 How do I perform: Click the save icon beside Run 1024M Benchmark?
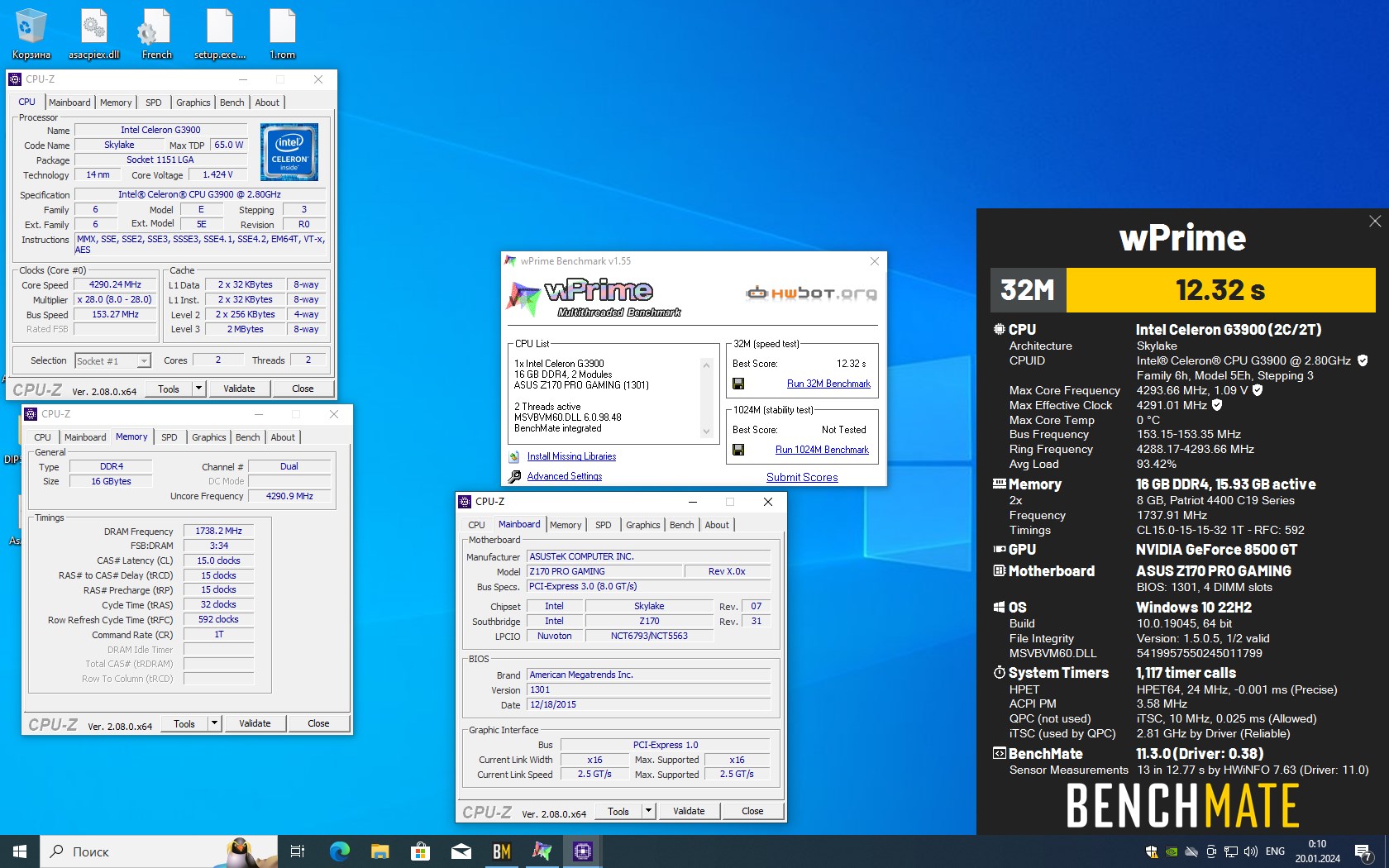click(738, 450)
